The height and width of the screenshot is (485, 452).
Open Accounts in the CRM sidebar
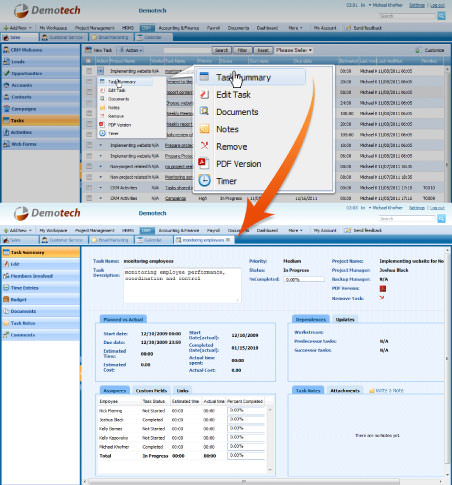pos(40,85)
